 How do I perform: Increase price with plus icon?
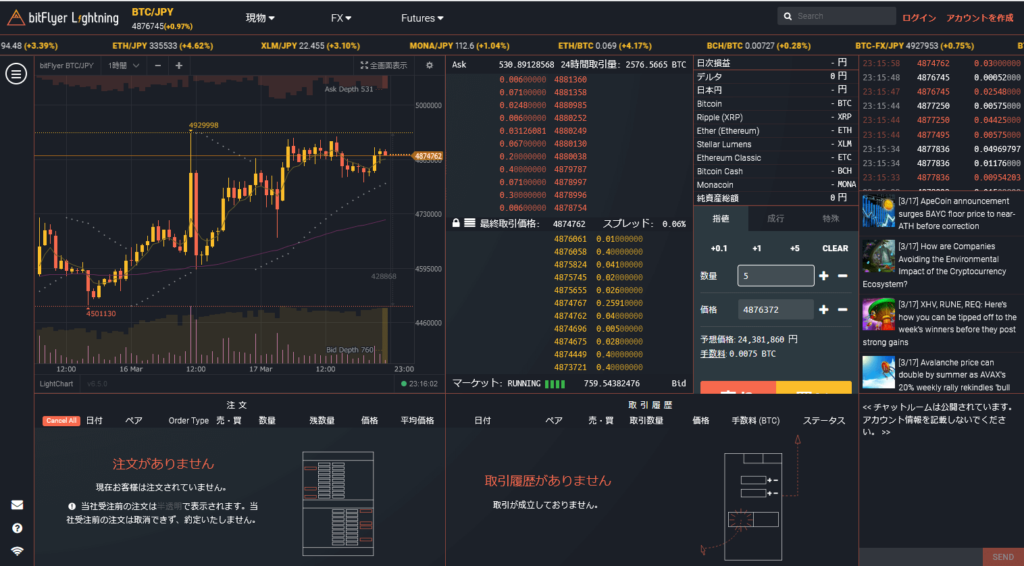(x=824, y=309)
